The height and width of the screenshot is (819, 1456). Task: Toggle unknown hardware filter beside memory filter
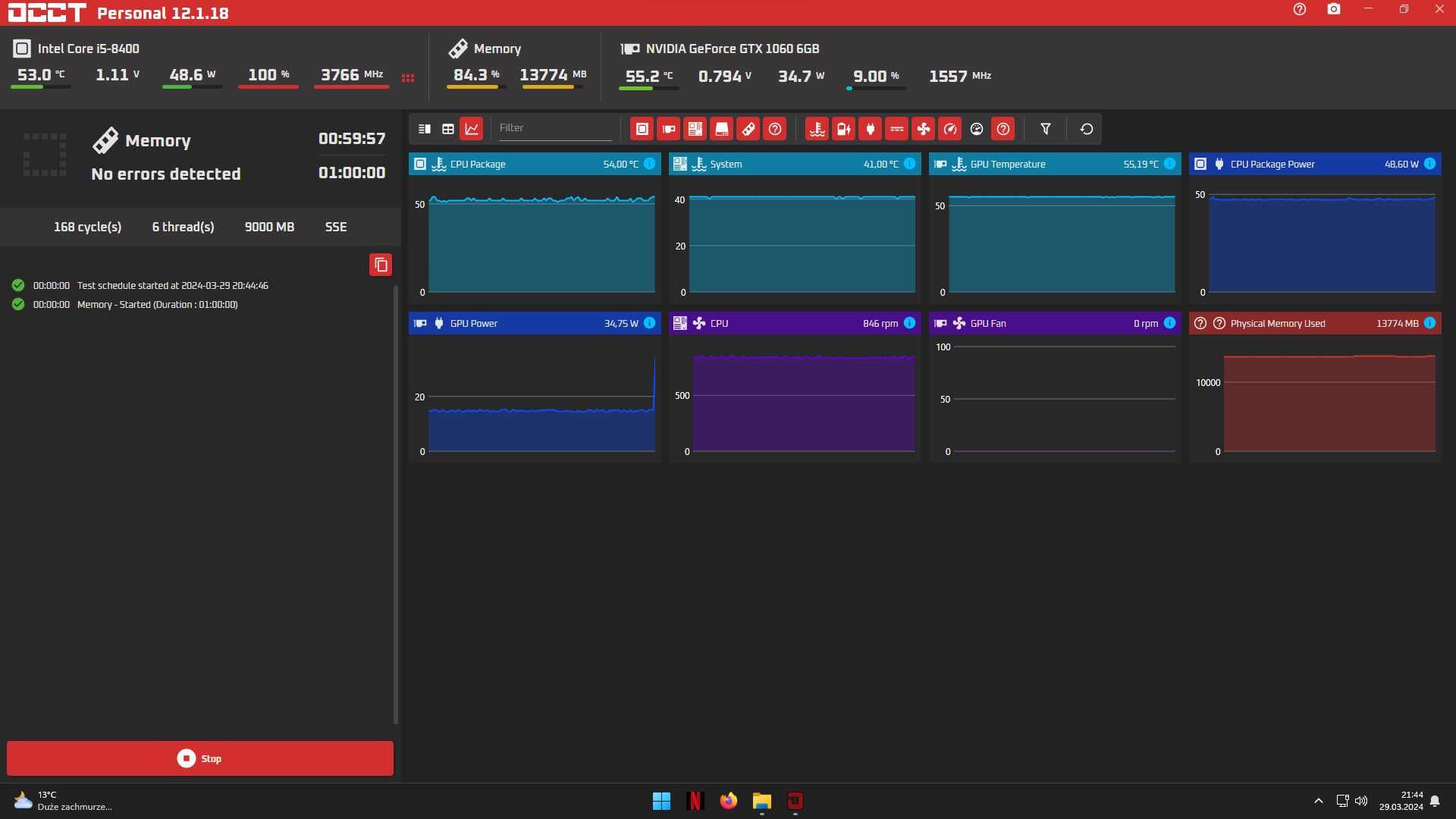coord(775,129)
